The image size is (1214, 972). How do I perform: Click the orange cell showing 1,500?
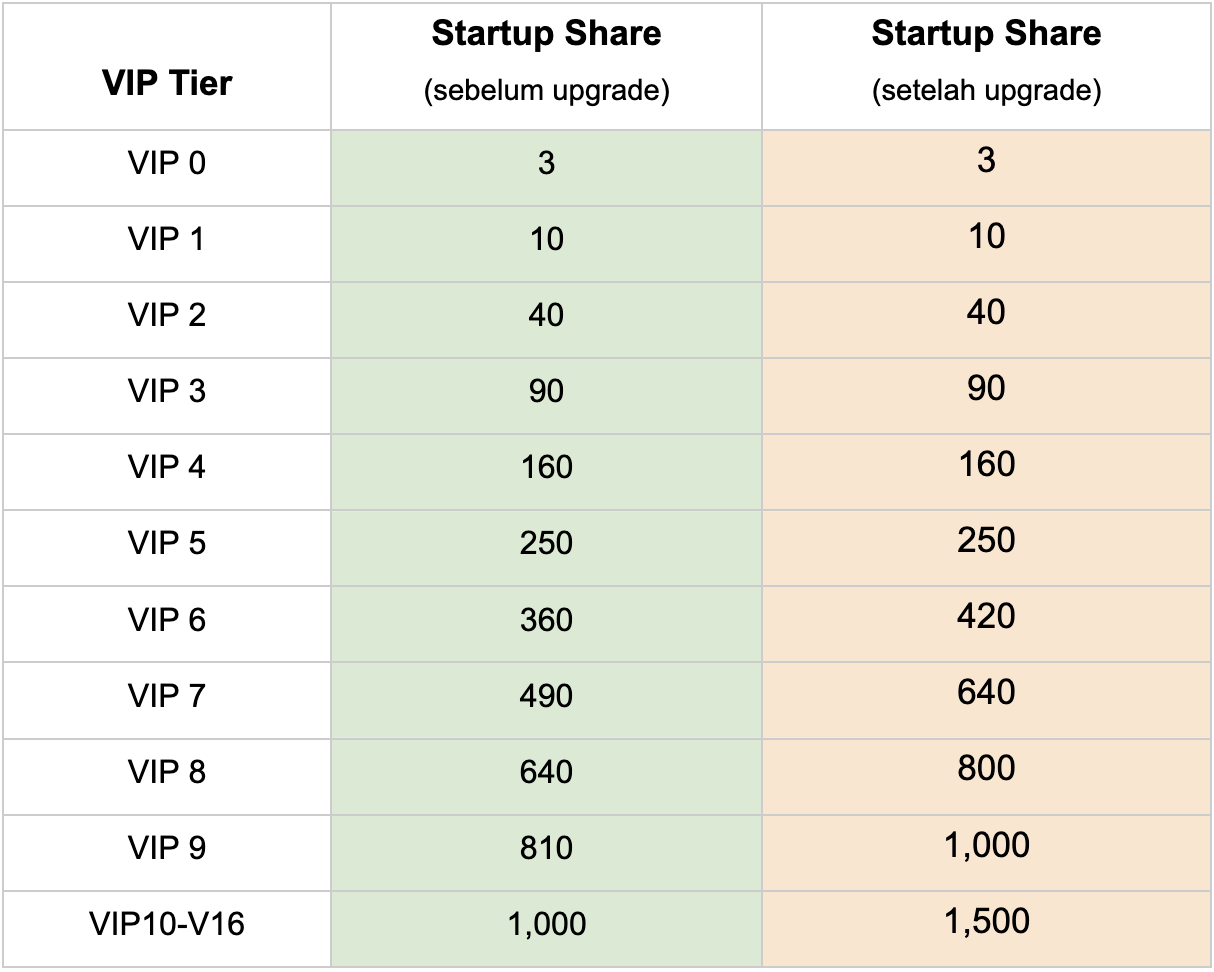coord(986,922)
